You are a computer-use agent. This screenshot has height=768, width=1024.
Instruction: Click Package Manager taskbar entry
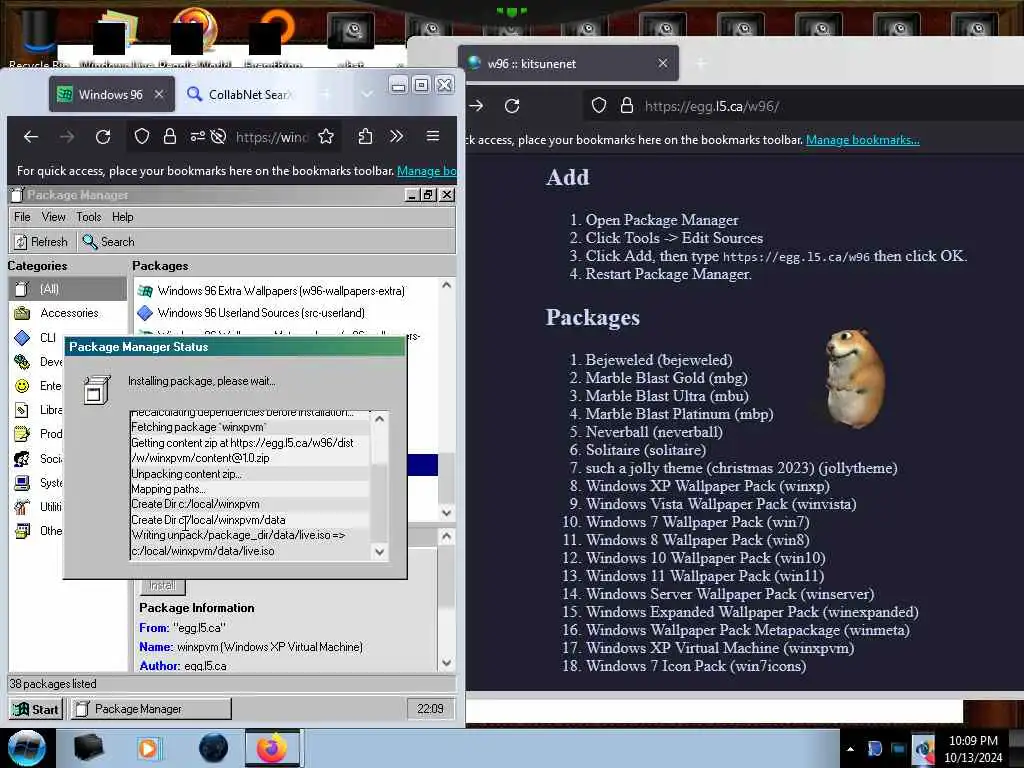(151, 709)
